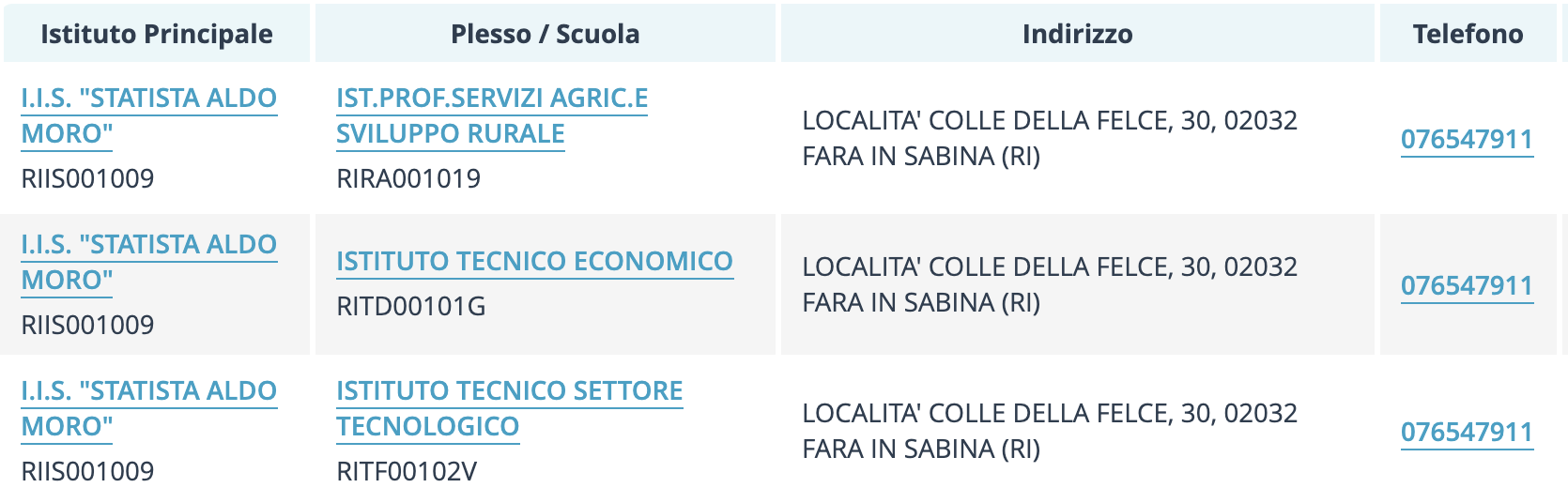
Task: Open I.I.S. Statista Aldo Moro link in Settore Tecnologico row
Action: pyautogui.click(x=149, y=408)
